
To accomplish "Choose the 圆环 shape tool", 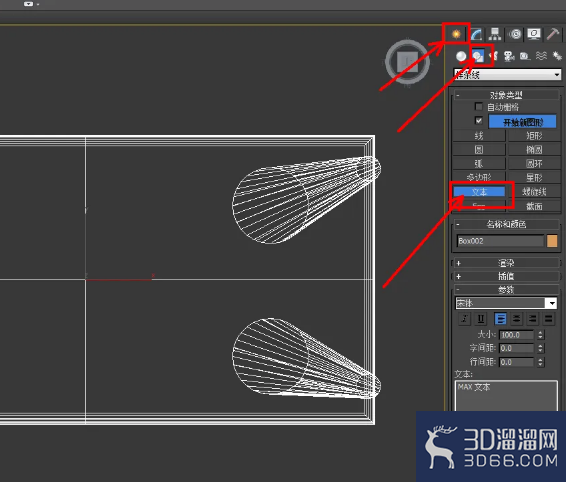I will coord(534,164).
